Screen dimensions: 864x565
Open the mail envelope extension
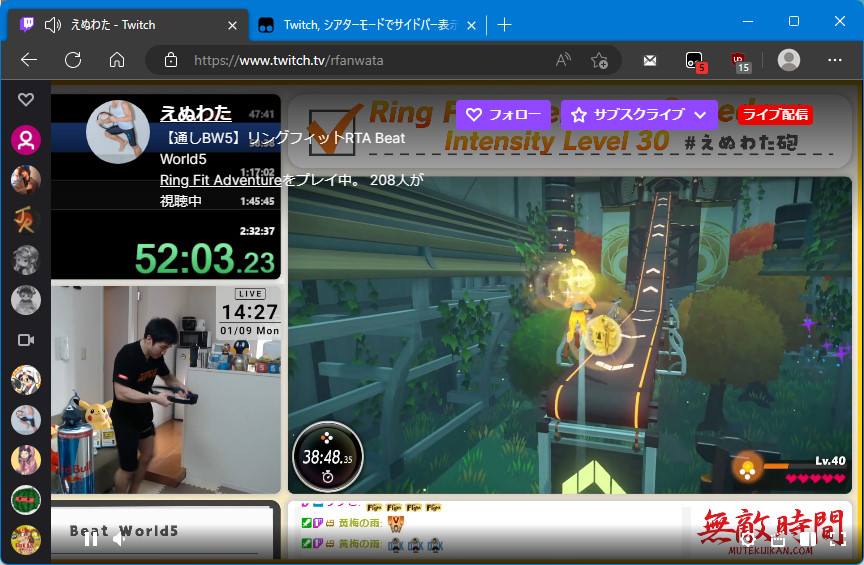click(650, 60)
